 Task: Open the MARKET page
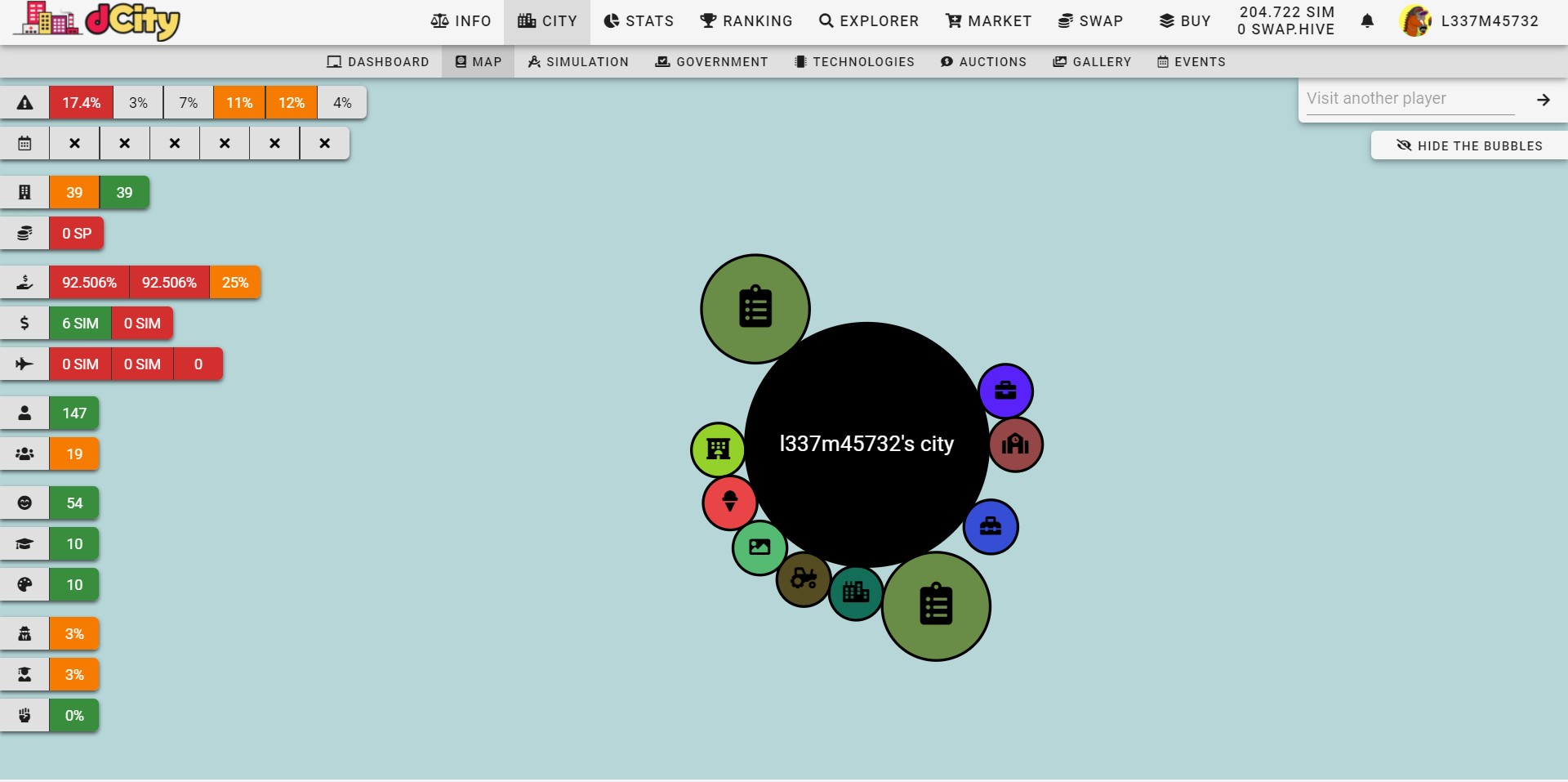pyautogui.click(x=988, y=21)
